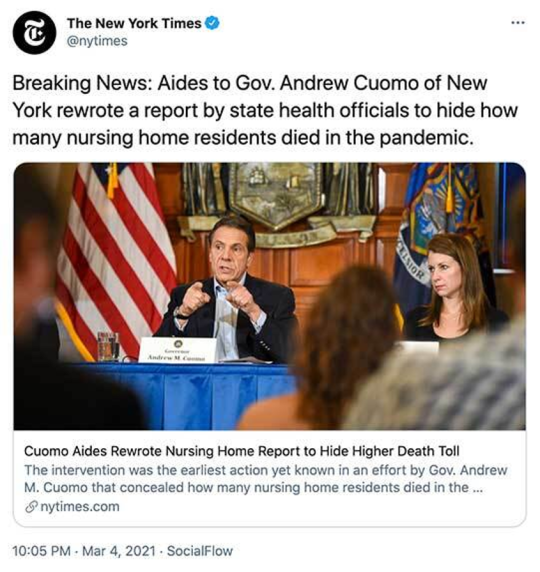Click the water glass on the table
The width and height of the screenshot is (540, 572).
point(108,346)
